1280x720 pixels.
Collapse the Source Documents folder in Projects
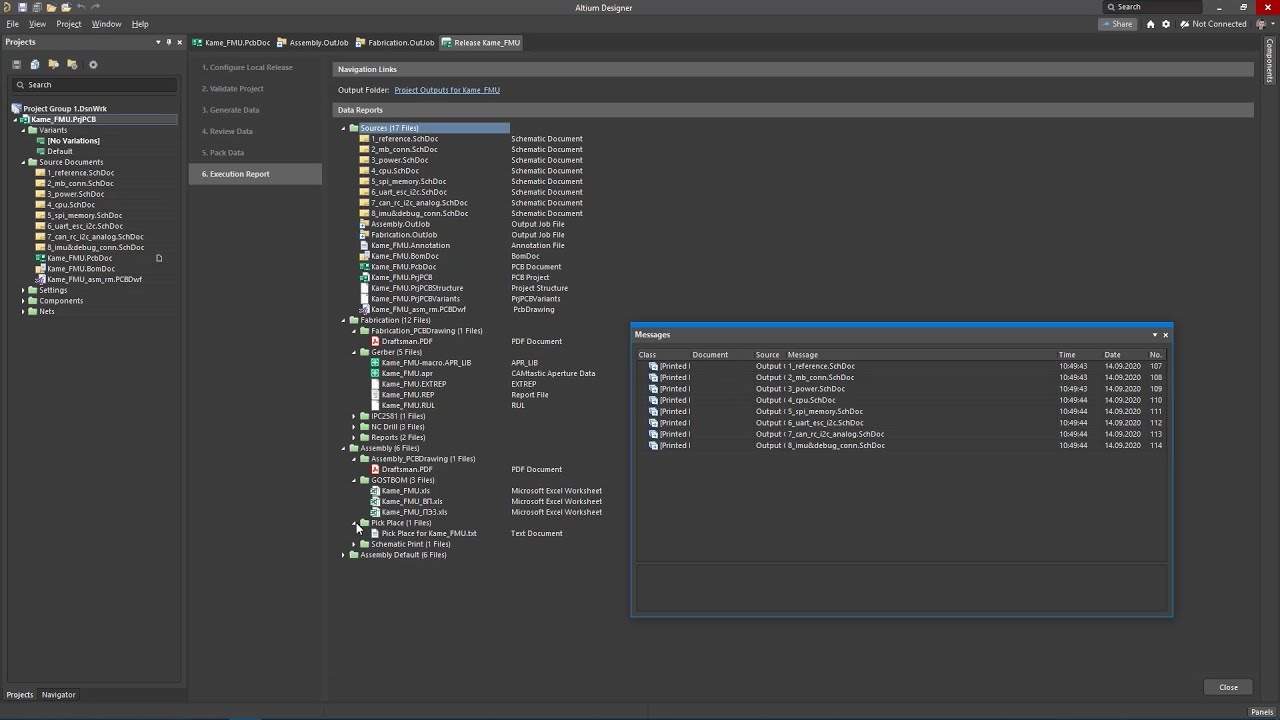(x=23, y=162)
